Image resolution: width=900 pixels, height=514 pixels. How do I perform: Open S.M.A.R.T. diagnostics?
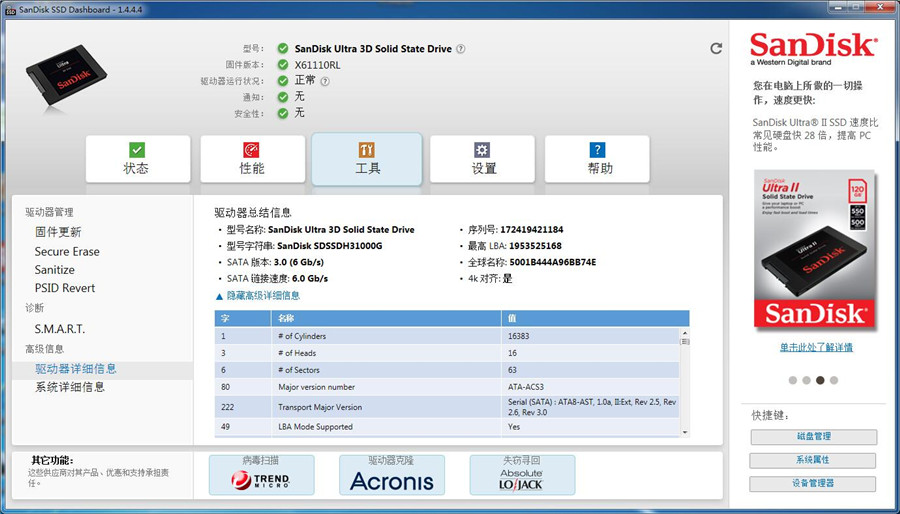pyautogui.click(x=60, y=329)
